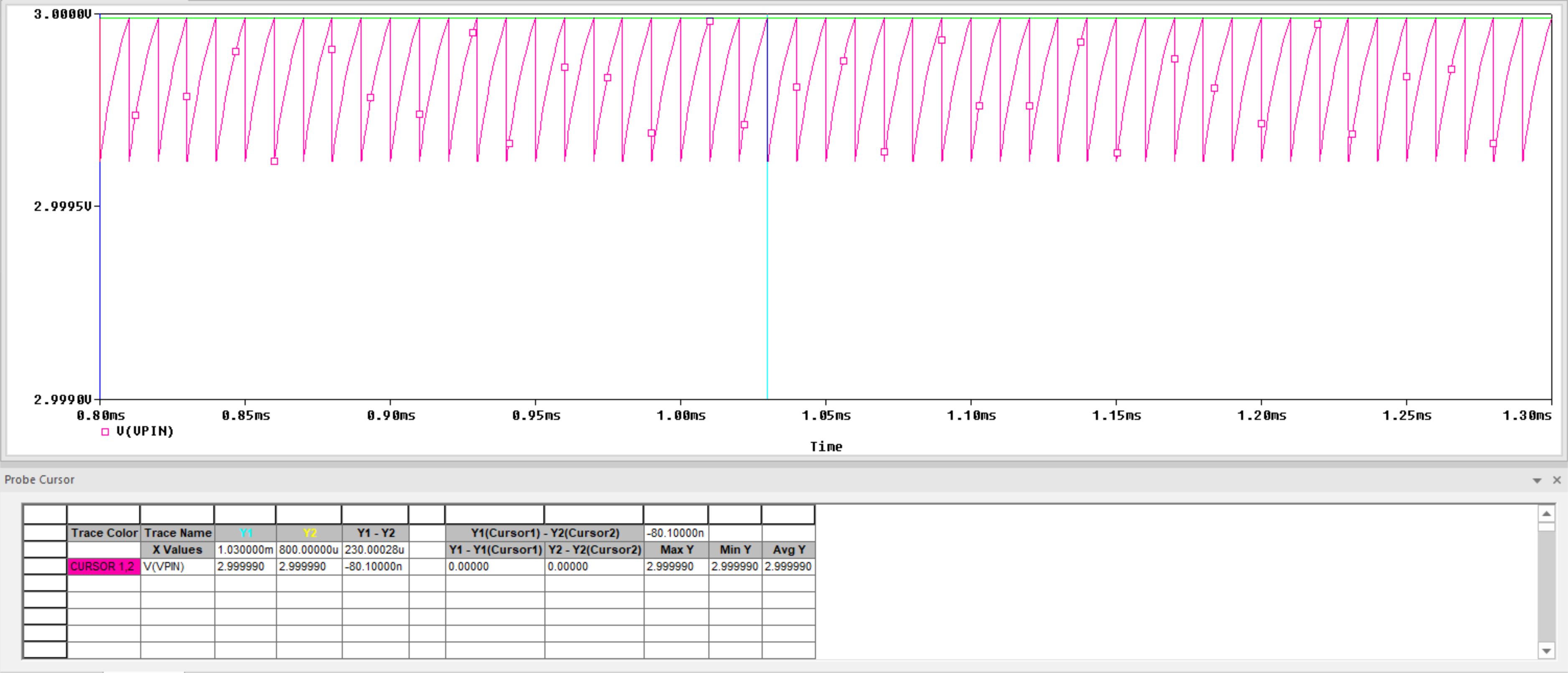
Task: Select the V(VPIN) trace name cell
Action: (x=177, y=566)
